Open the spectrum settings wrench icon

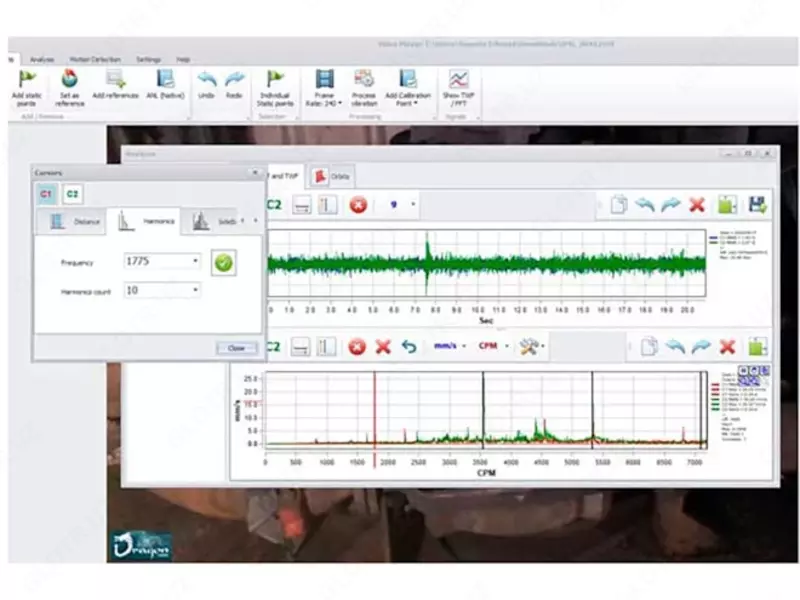coord(527,347)
